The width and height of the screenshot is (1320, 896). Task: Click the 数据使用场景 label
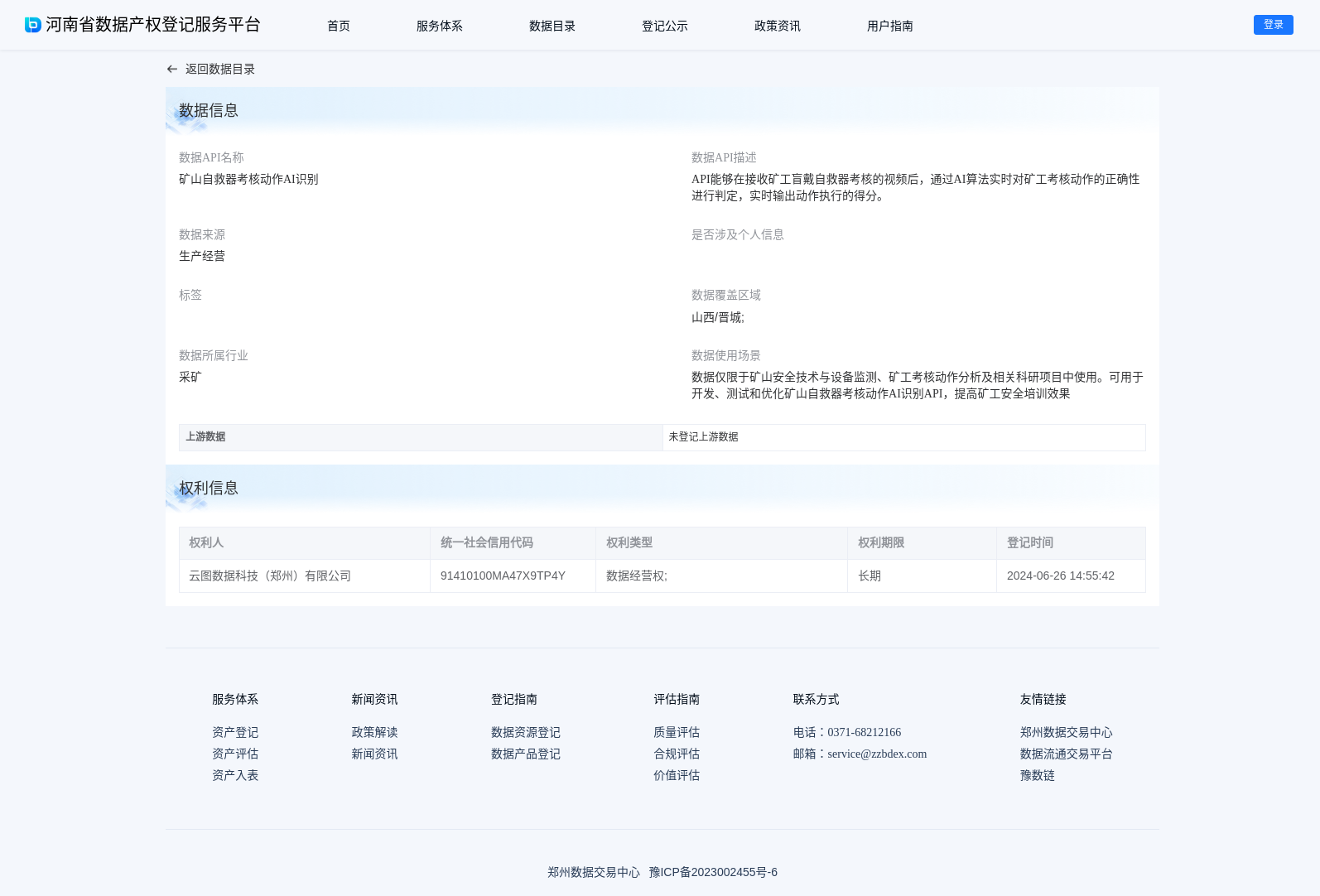pos(726,355)
